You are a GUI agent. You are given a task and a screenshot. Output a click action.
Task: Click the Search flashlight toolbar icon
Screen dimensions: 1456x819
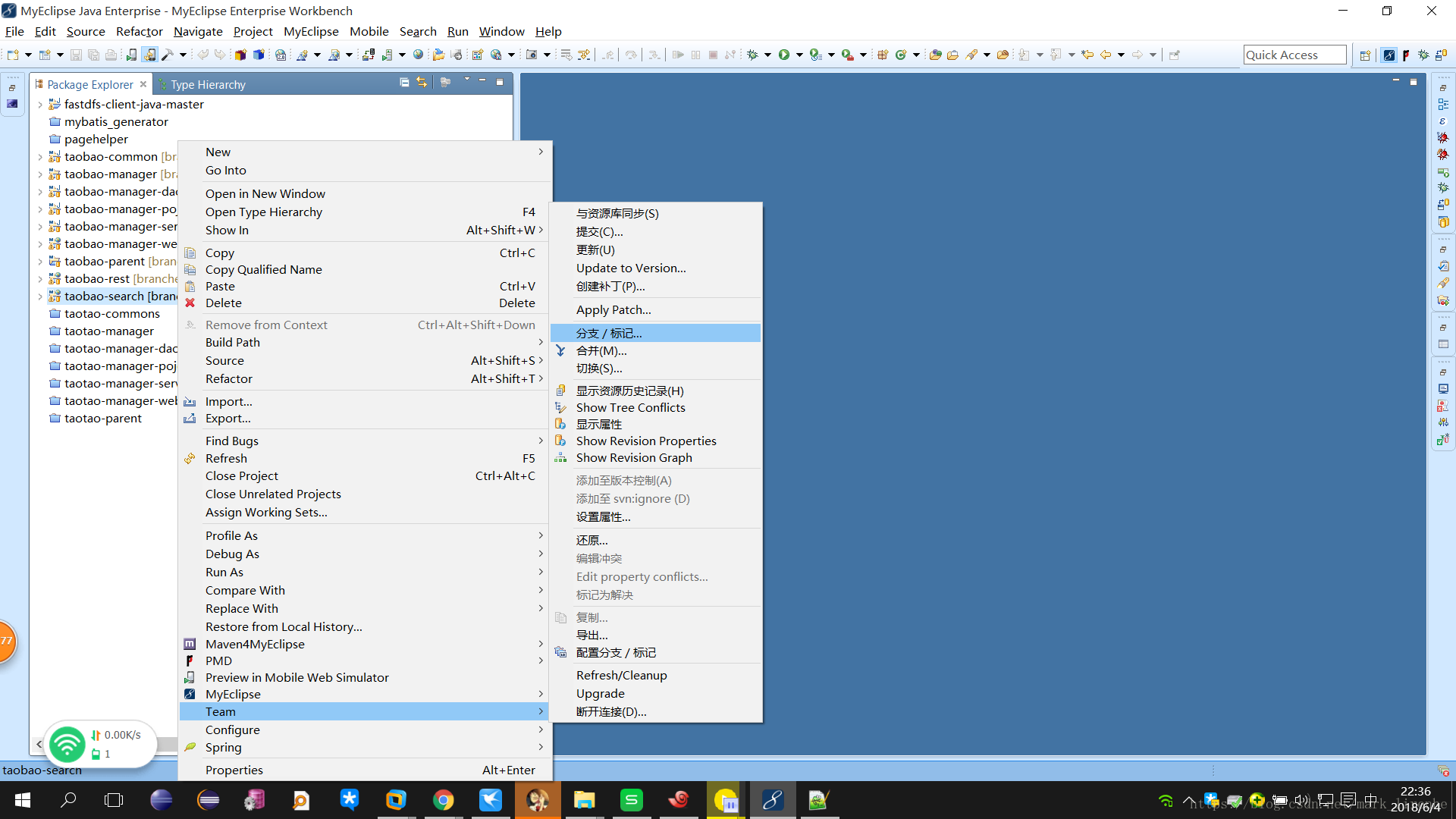click(x=972, y=55)
